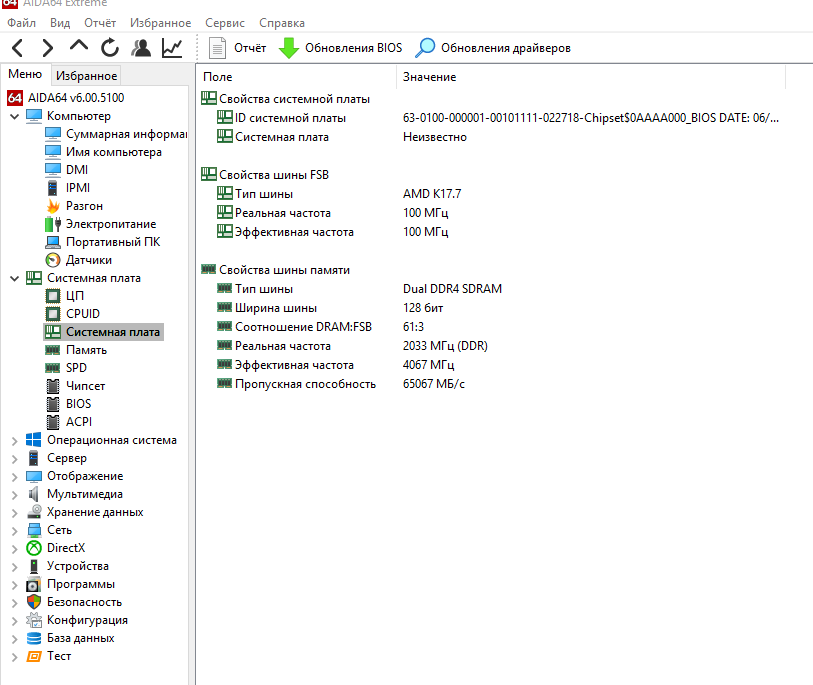Open the Вид menu
This screenshot has height=685, width=813.
tap(60, 23)
